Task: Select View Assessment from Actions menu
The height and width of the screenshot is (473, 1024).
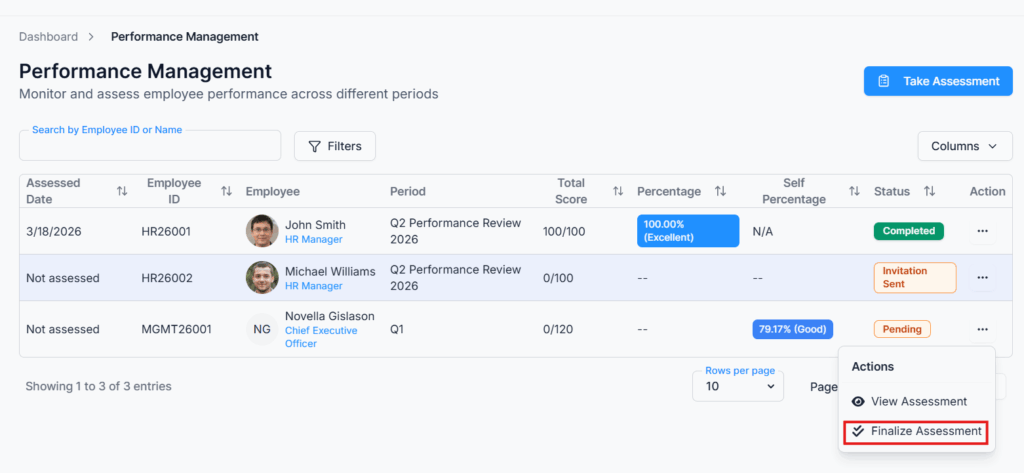Action: (x=918, y=401)
